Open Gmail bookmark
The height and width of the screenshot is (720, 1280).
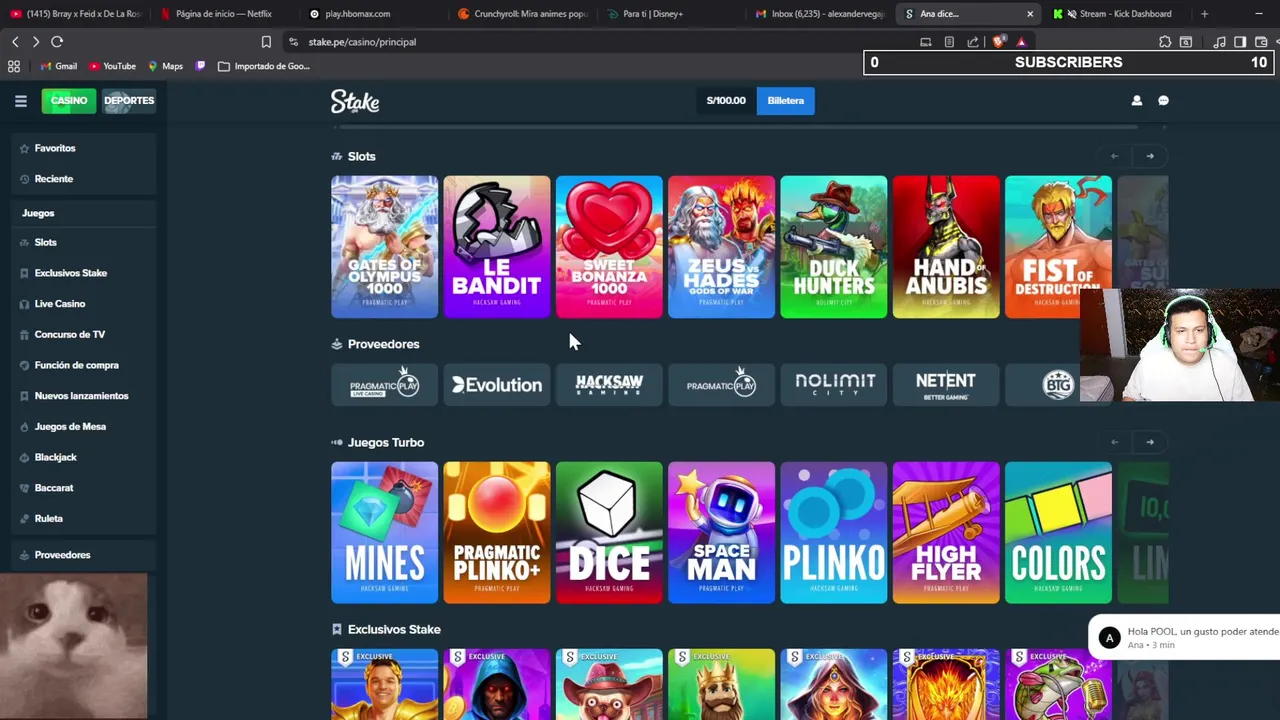pyautogui.click(x=59, y=66)
